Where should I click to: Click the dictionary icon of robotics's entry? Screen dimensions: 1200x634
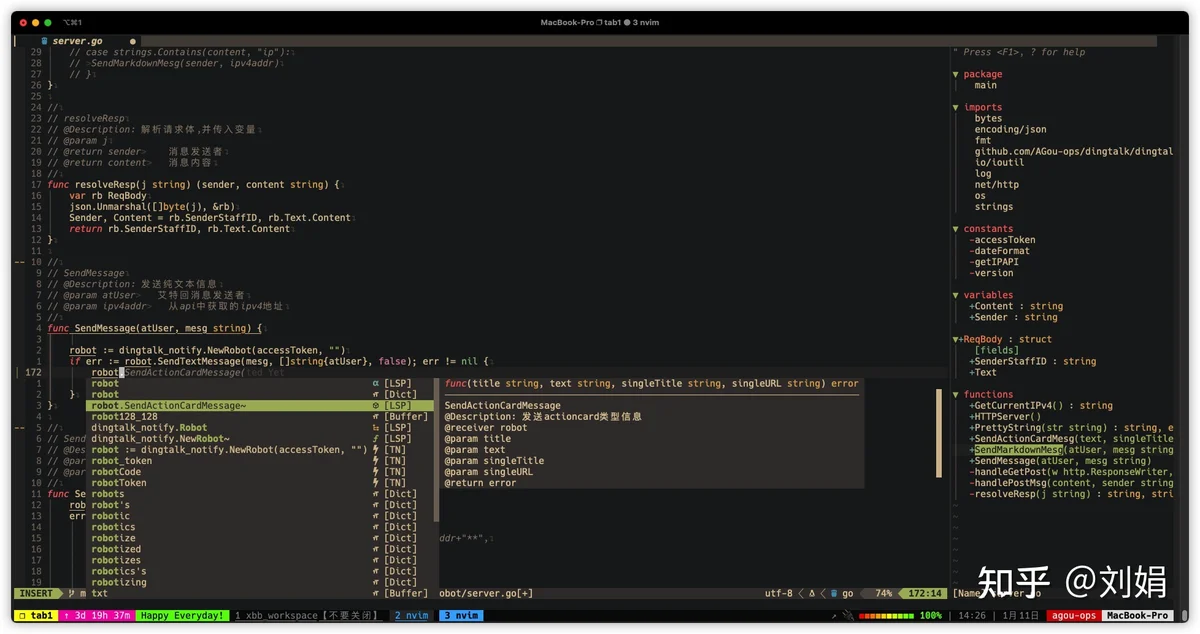(x=375, y=570)
